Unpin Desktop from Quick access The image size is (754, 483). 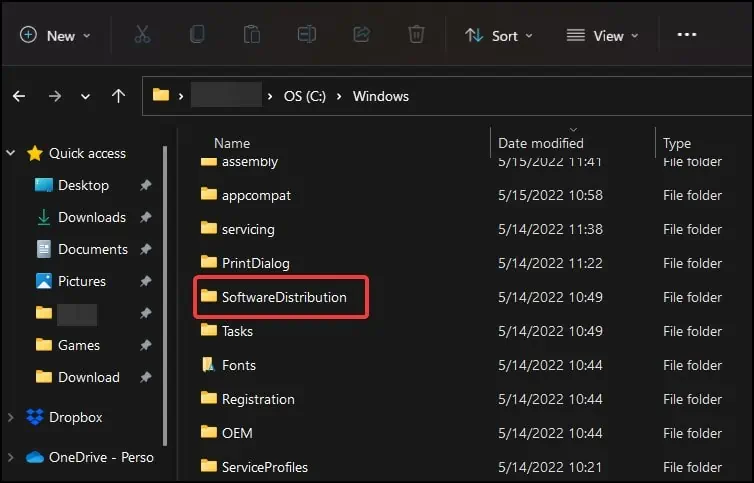(x=146, y=186)
